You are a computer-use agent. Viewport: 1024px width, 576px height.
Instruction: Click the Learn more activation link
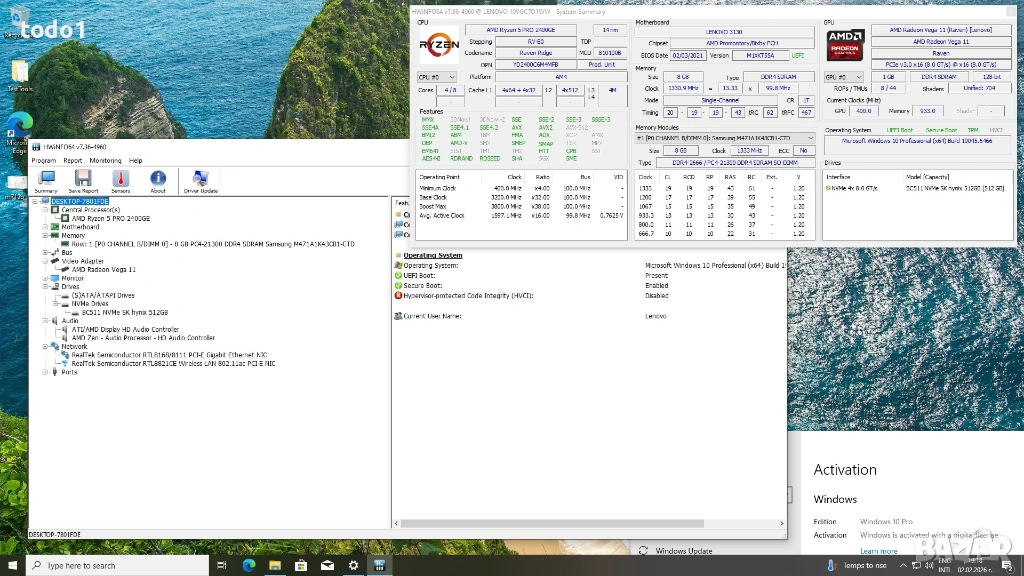878,551
